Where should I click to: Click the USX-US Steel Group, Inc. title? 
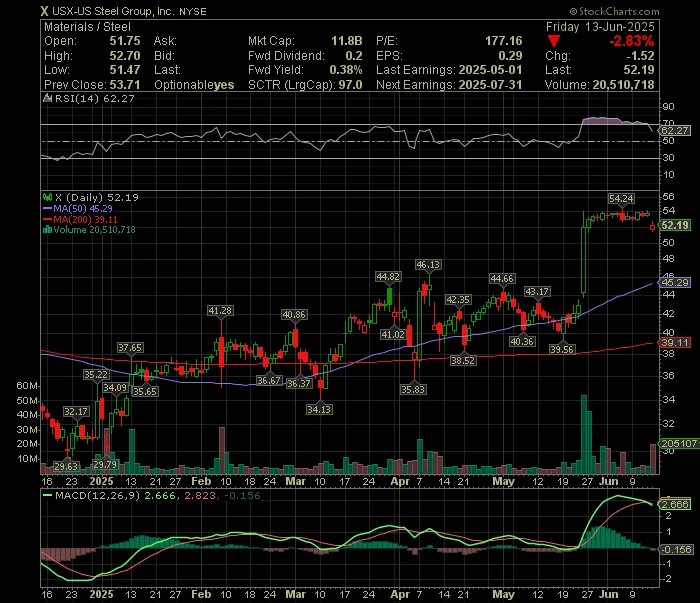[113, 11]
